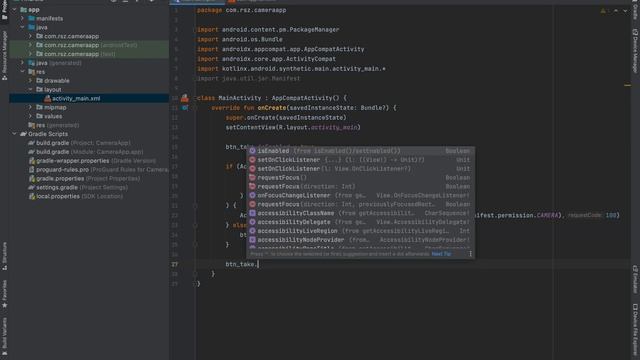Screen dimensions: 640x360
Task: Open the Device Manager side panel
Action: coord(635,51)
